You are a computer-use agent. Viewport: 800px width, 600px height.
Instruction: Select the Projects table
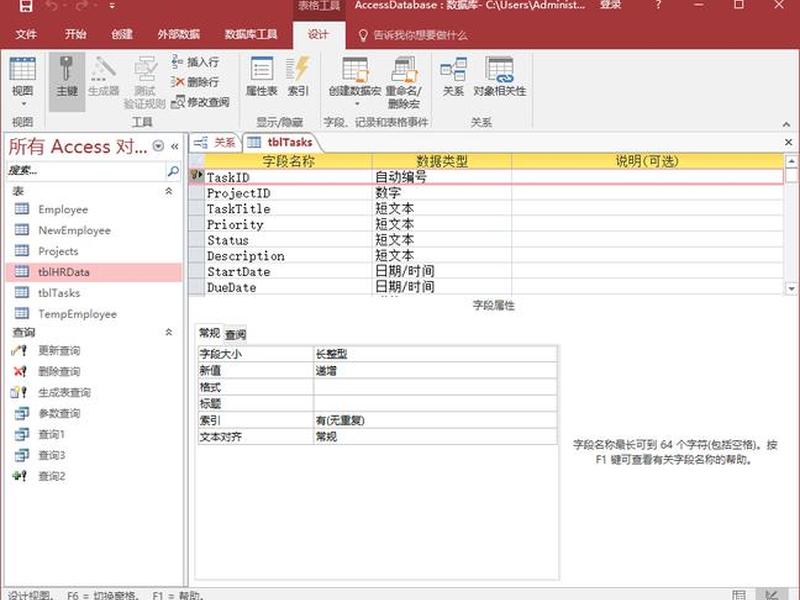pyautogui.click(x=58, y=251)
